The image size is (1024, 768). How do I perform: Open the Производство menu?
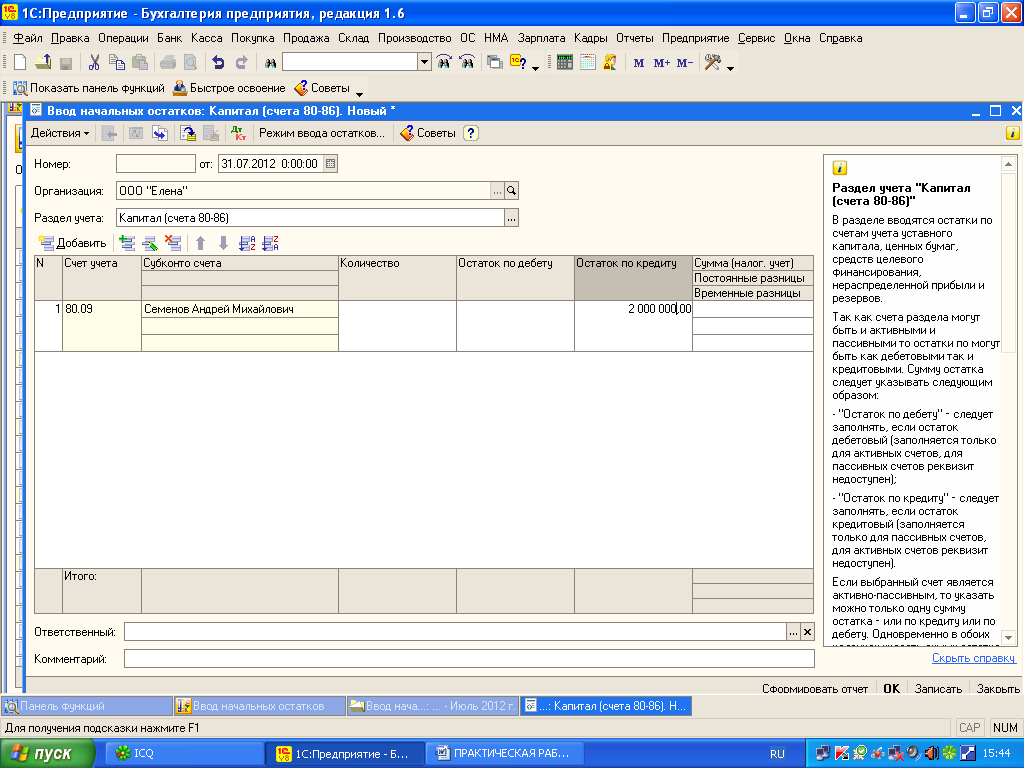click(415, 38)
